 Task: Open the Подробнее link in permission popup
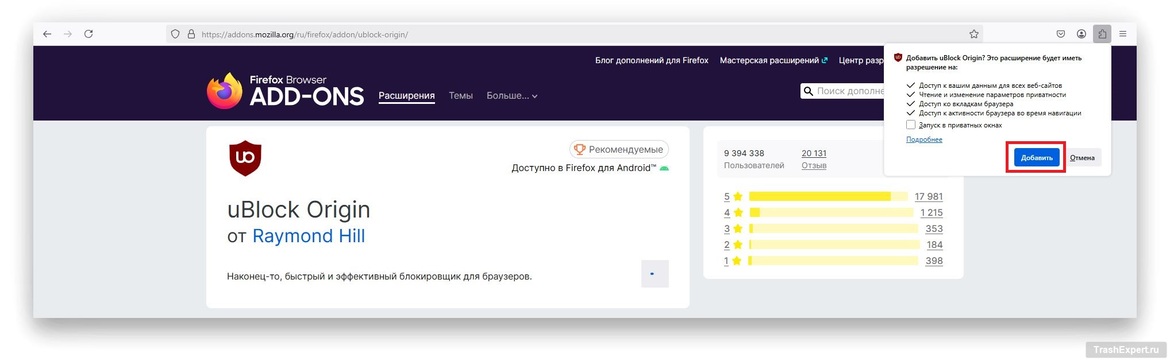pyautogui.click(x=924, y=139)
